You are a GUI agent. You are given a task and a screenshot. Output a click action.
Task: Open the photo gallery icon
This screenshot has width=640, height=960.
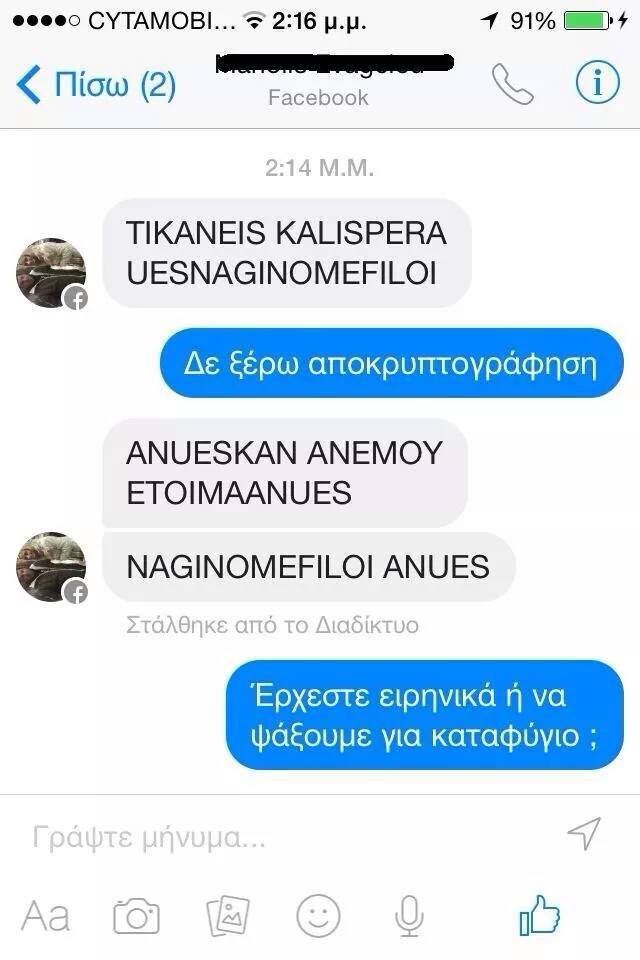click(x=228, y=915)
